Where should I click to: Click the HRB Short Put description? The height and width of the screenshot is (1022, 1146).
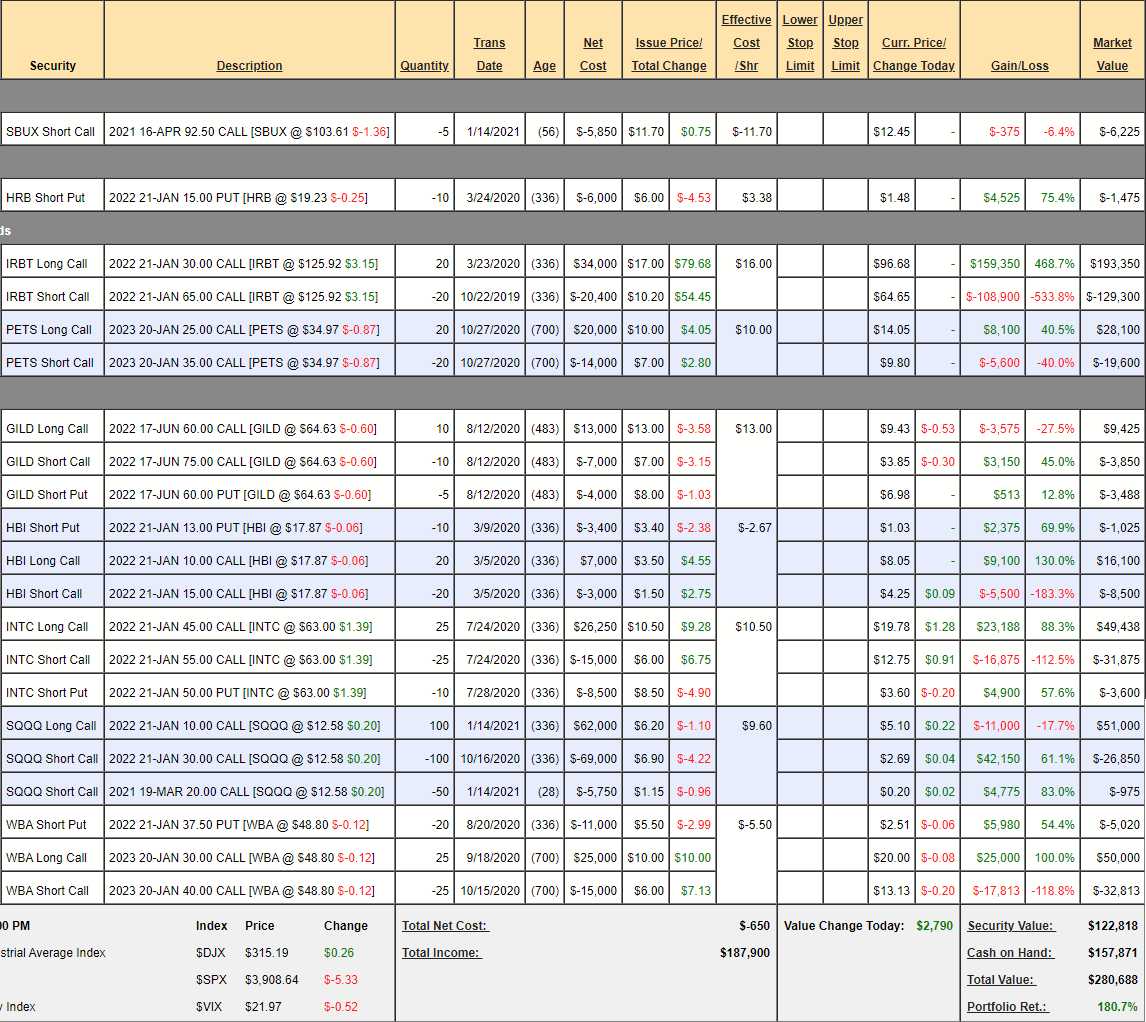(238, 198)
